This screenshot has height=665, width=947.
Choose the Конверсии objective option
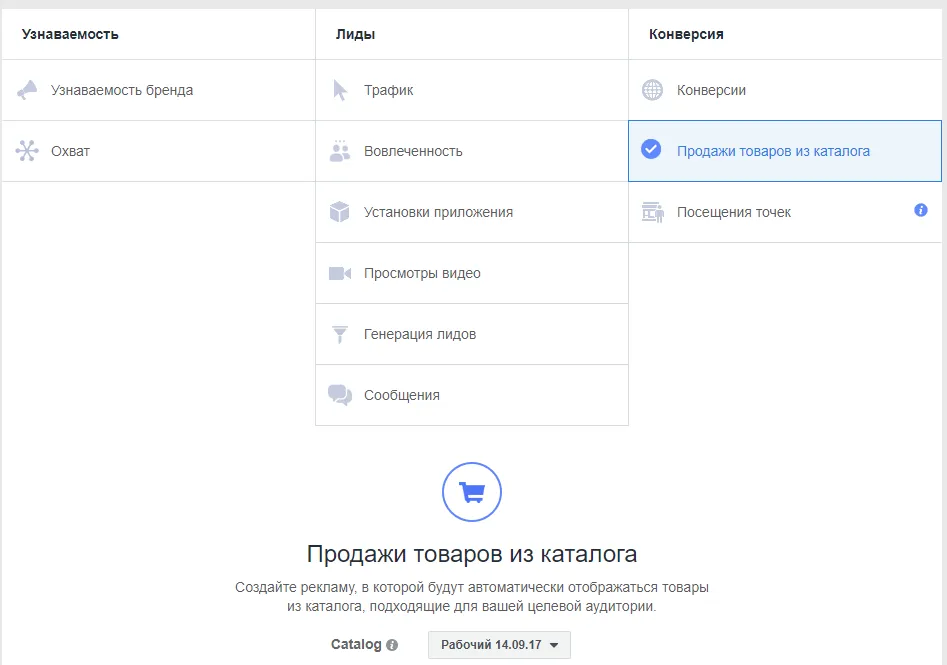coord(711,90)
